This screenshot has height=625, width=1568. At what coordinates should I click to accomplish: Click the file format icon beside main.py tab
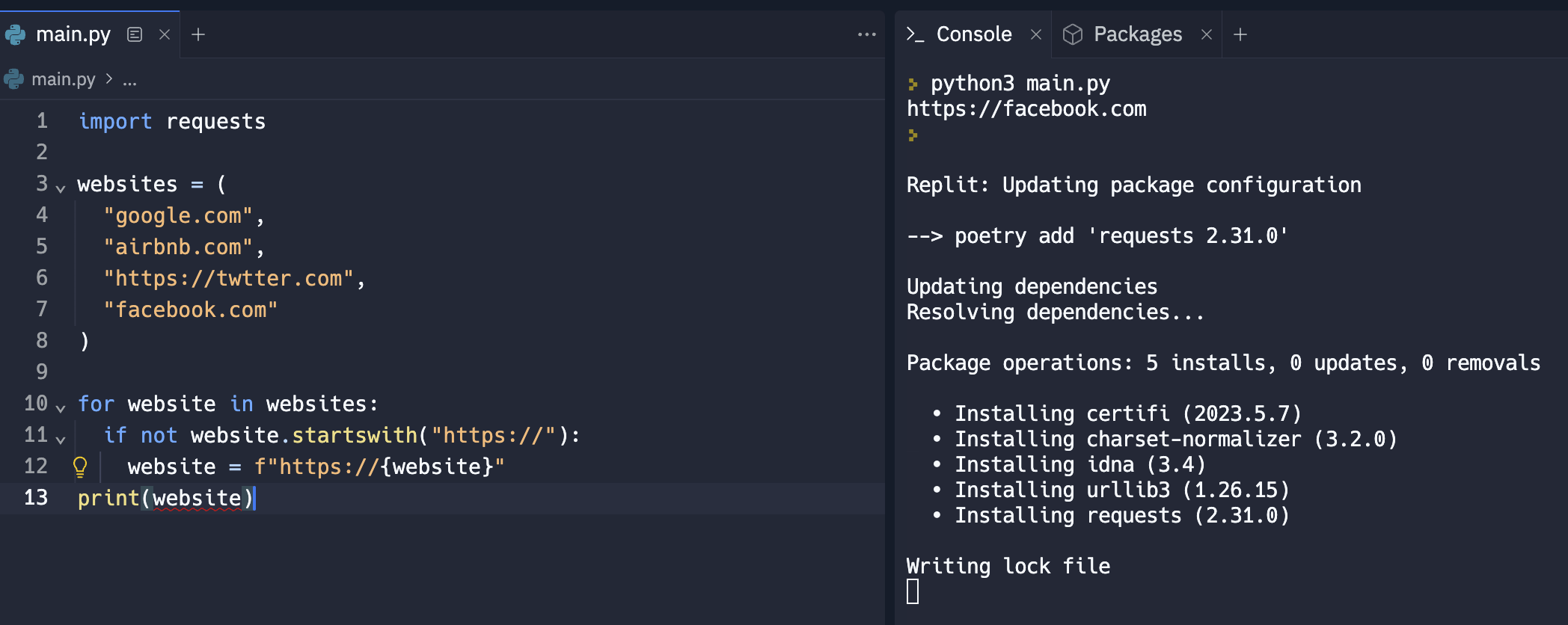pos(135,34)
